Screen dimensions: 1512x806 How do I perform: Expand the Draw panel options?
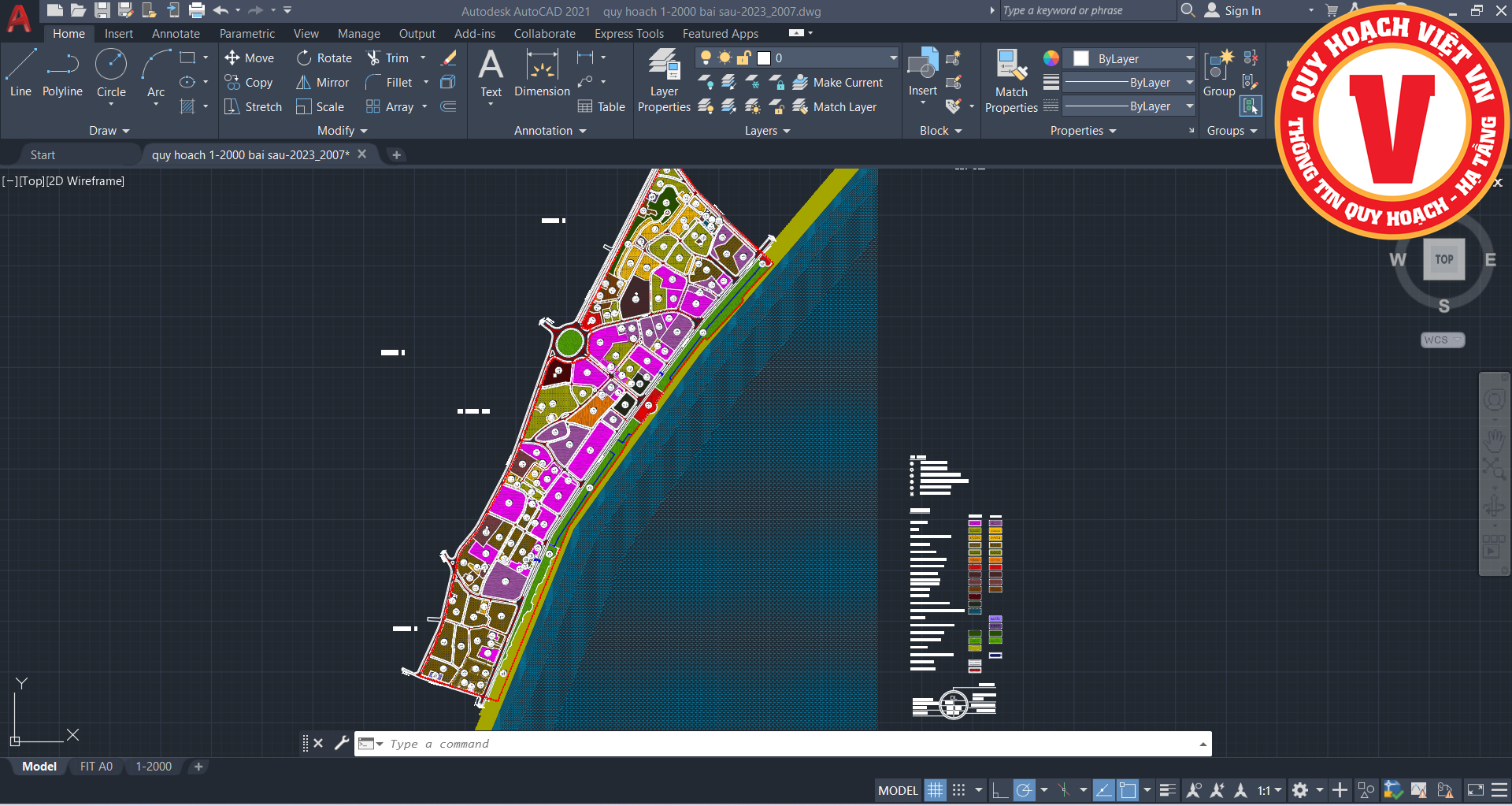coord(109,131)
